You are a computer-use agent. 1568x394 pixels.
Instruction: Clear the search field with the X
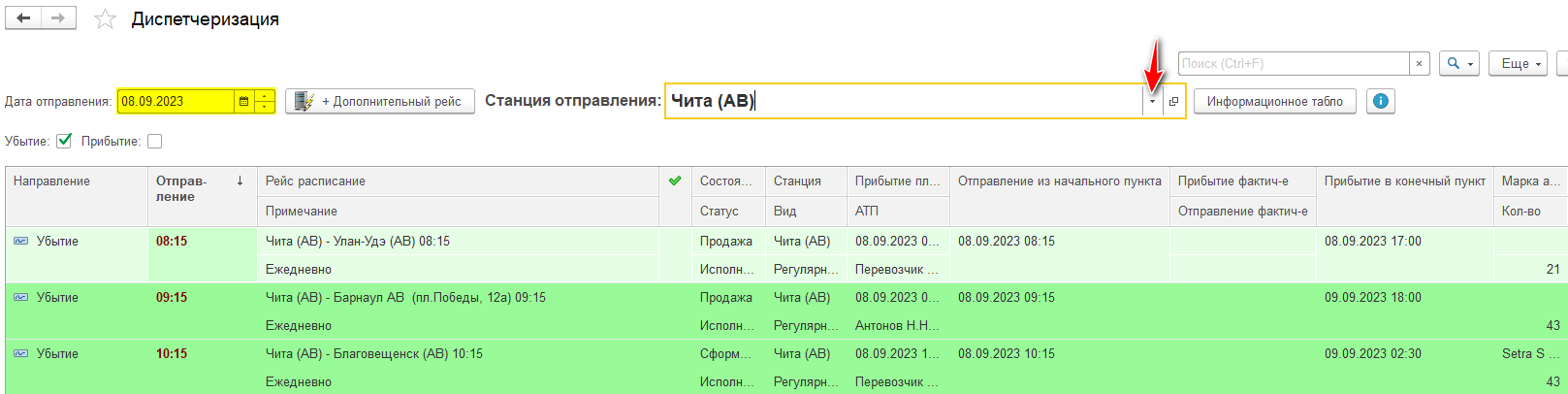pos(1419,63)
